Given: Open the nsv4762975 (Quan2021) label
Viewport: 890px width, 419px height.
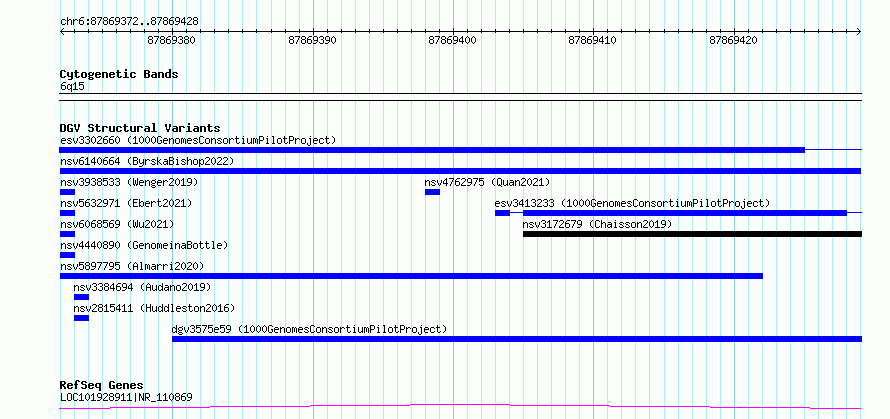Looking at the screenshot, I should click(488, 182).
